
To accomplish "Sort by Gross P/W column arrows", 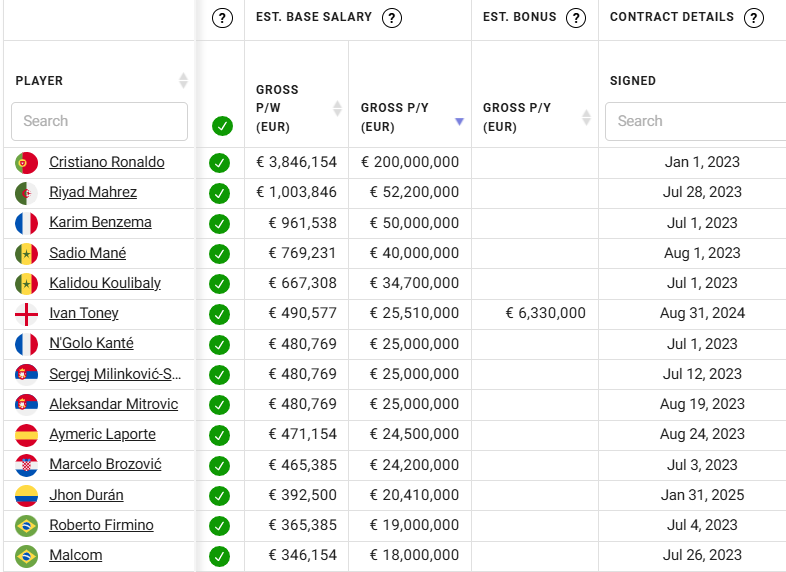I will [x=337, y=108].
